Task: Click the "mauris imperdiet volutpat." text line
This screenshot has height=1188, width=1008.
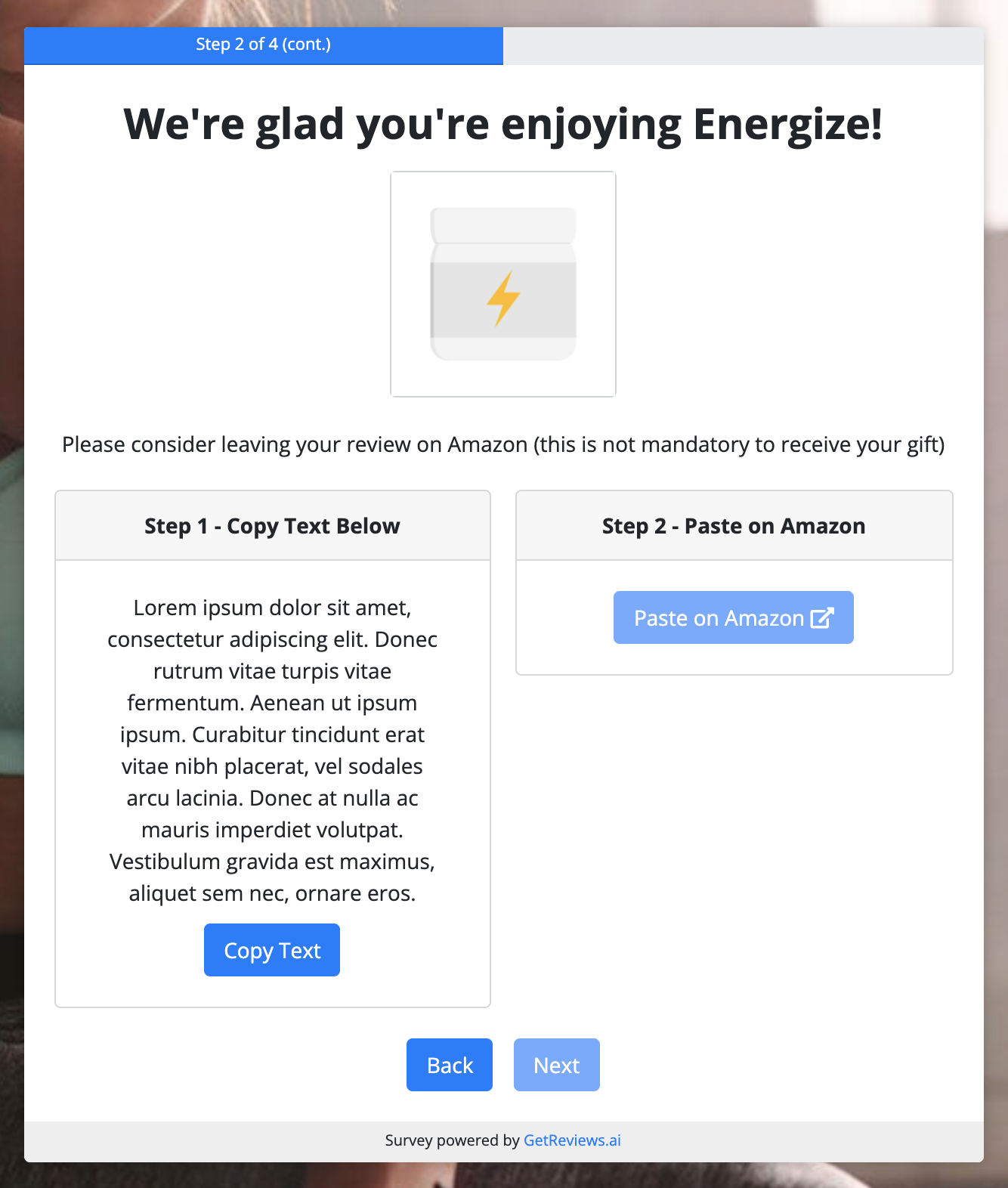Action: pos(272,830)
